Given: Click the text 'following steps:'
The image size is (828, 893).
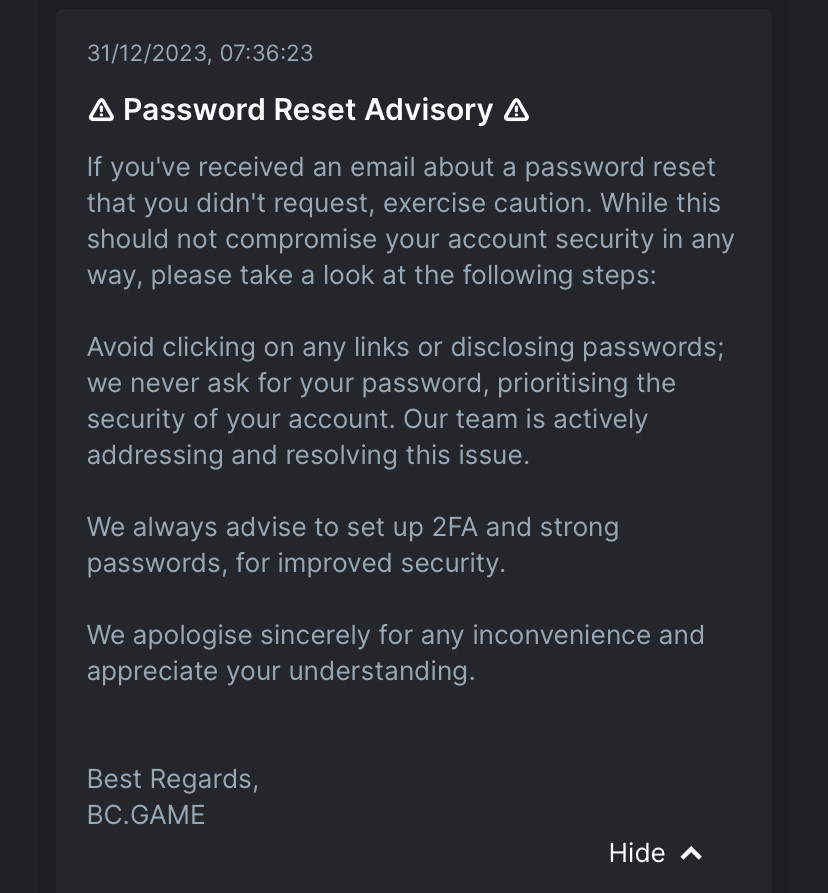Looking at the screenshot, I should point(559,275).
